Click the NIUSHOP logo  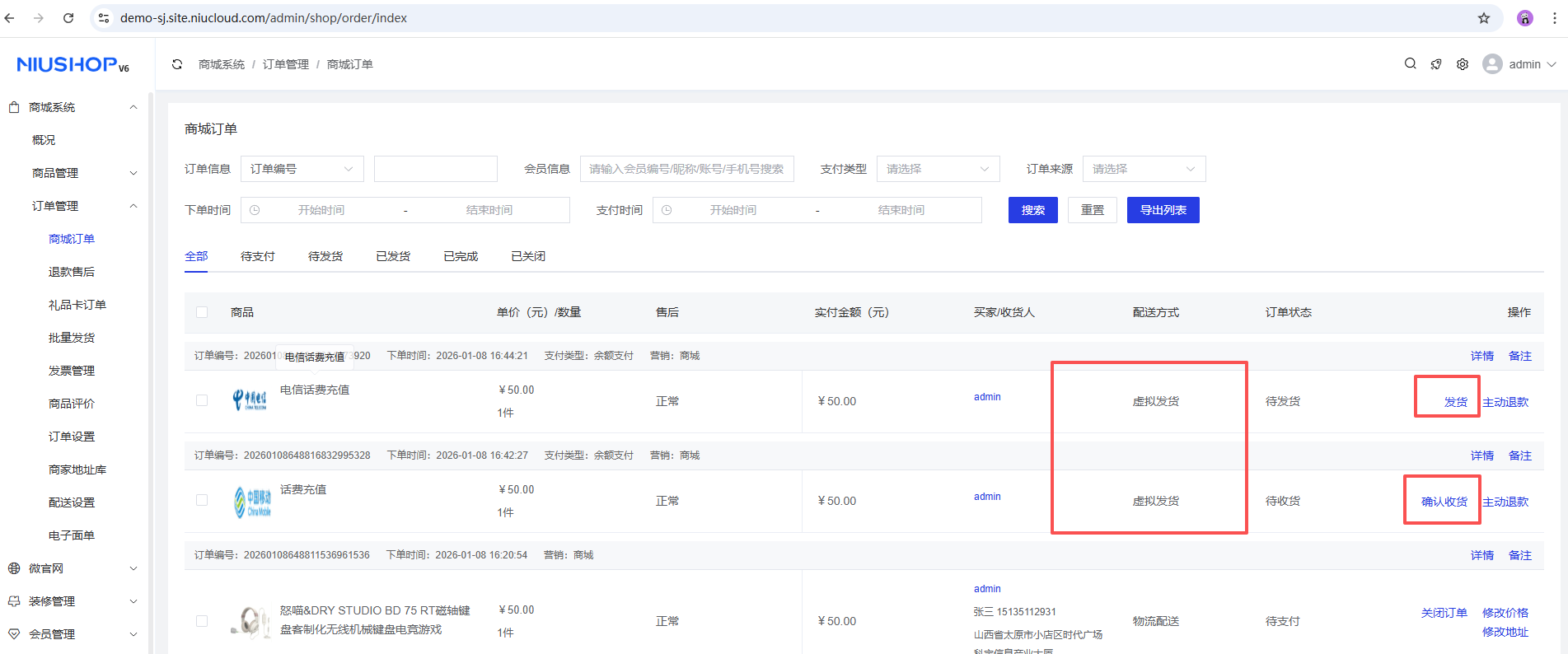[73, 64]
